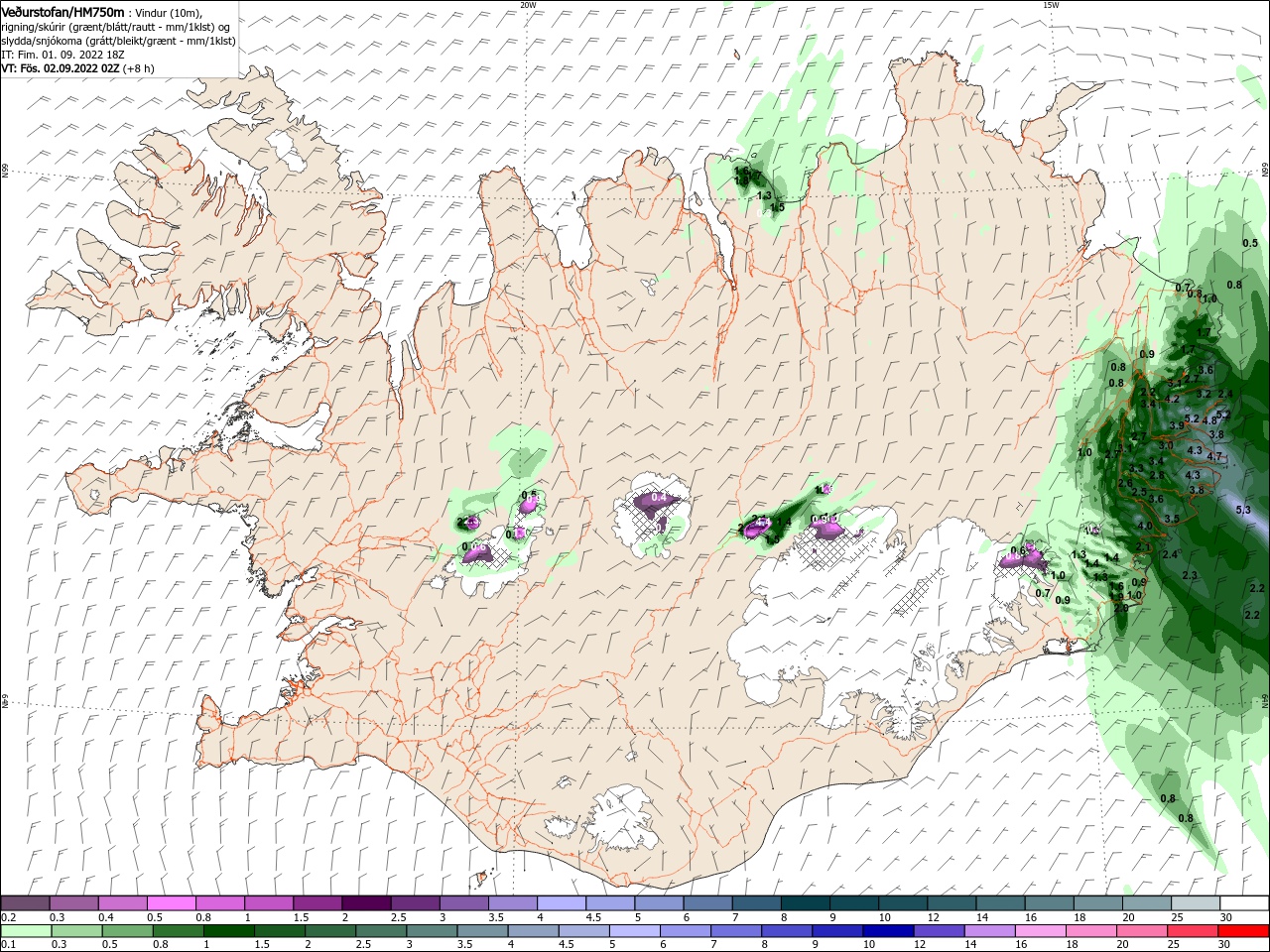Screen dimensions: 1270x952
Task: Select the upper legend swatch labeled 25
Action: 1197,902
